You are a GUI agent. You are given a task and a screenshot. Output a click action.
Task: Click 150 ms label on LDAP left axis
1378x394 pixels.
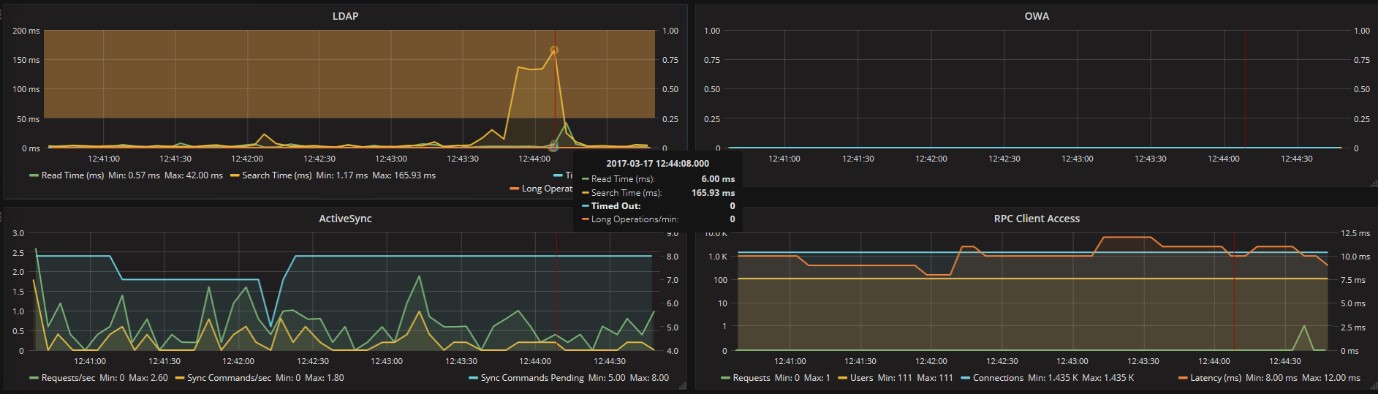(x=26, y=60)
